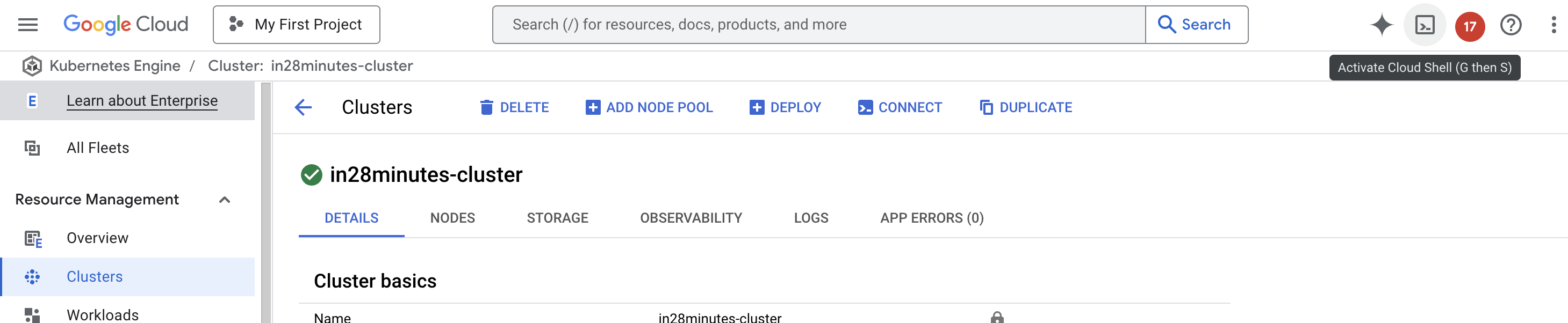
Task: Click the DEPLOY button
Action: 785,108
